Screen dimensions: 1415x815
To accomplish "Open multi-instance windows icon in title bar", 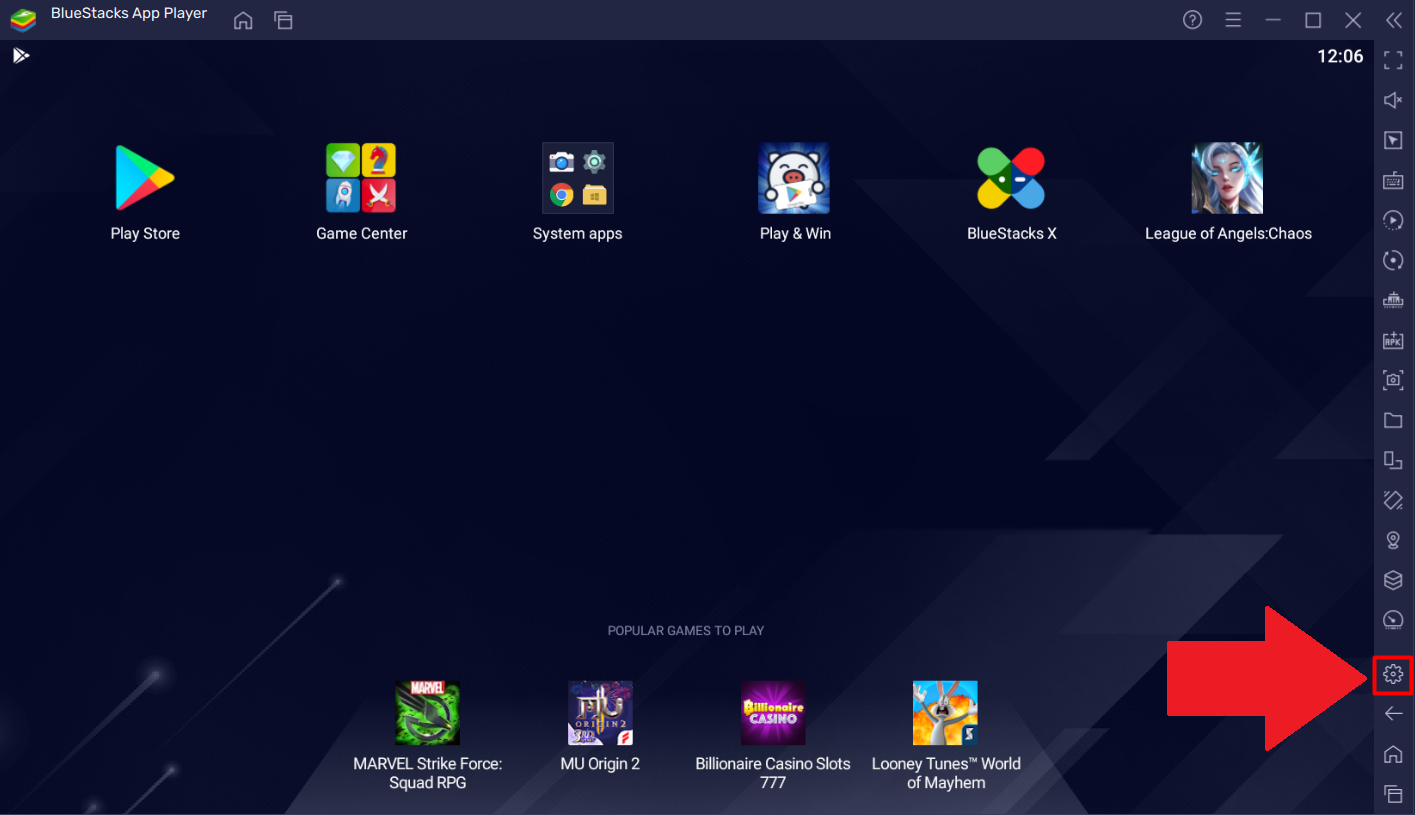I will (283, 20).
